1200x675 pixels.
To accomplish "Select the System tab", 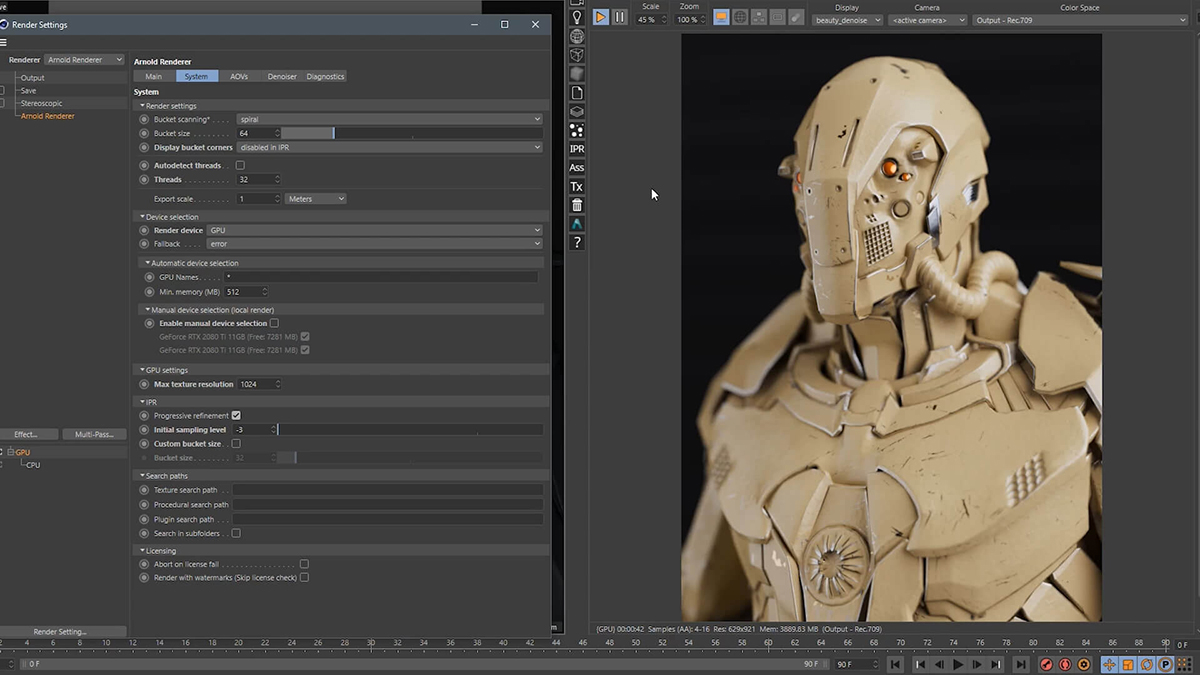I will [197, 76].
